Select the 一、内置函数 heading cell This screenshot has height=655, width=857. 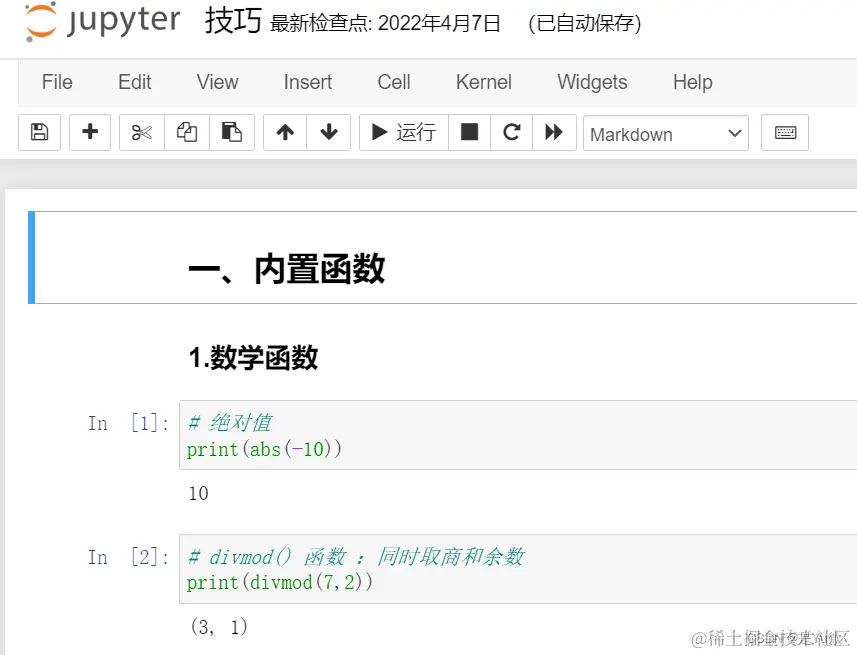click(x=445, y=258)
